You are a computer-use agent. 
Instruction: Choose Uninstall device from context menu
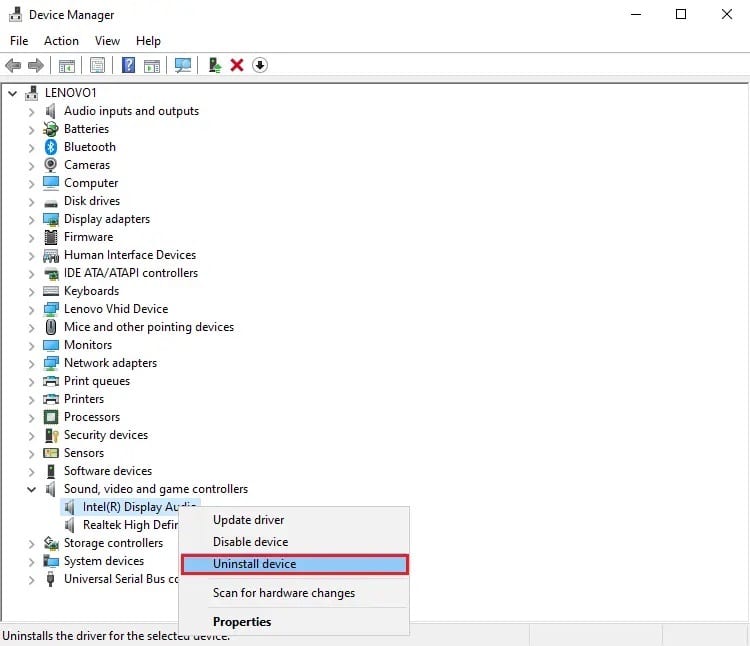(x=295, y=564)
